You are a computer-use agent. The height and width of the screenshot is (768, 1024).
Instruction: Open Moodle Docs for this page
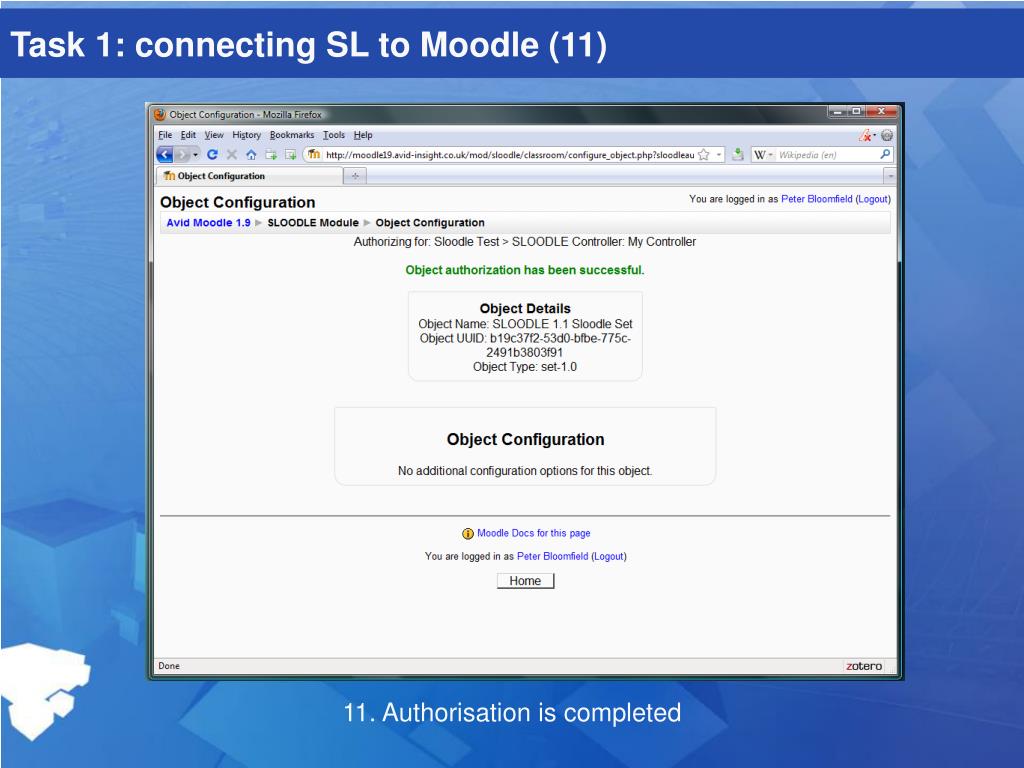pyautogui.click(x=534, y=533)
